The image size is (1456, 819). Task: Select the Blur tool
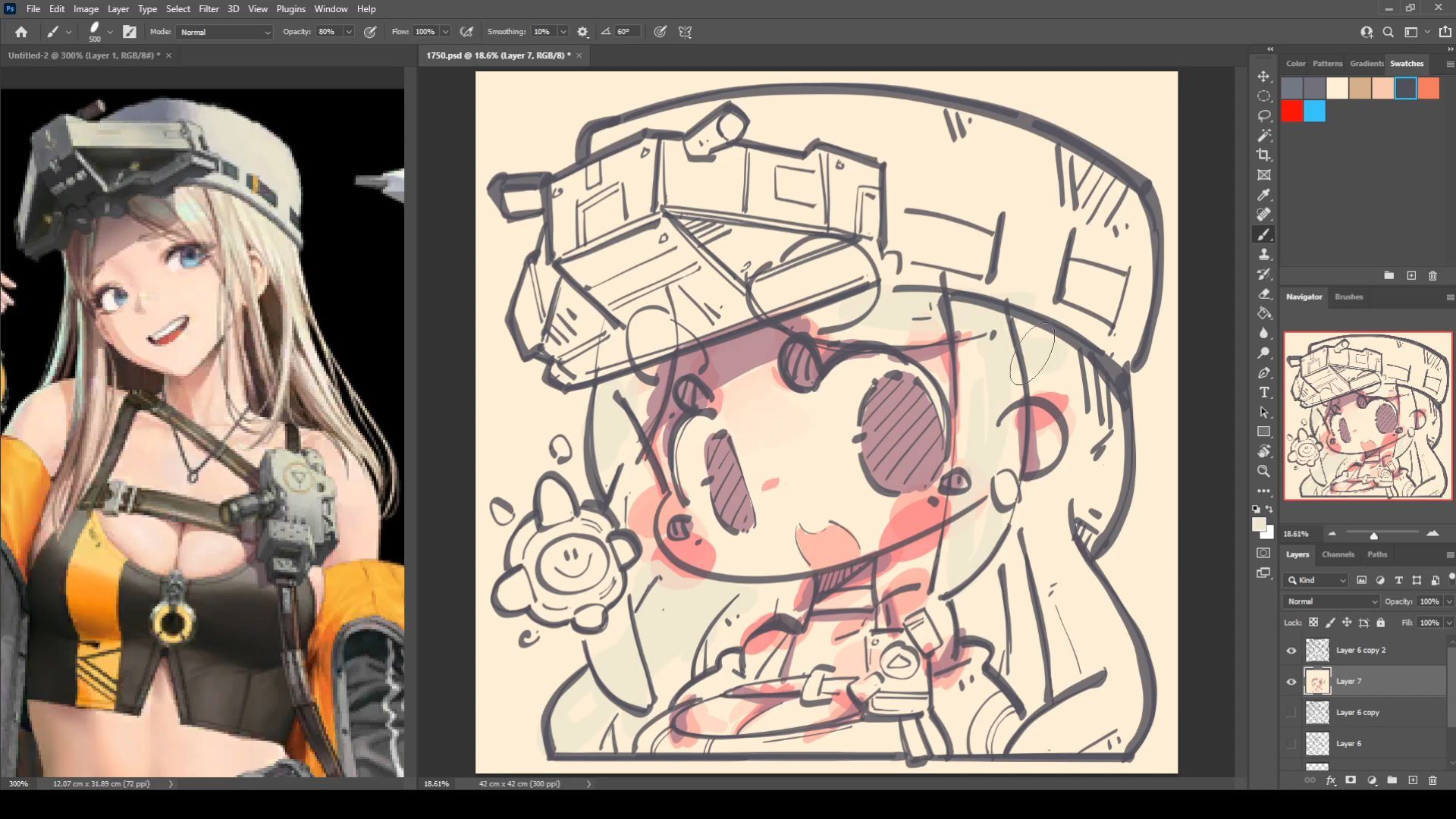1263,333
